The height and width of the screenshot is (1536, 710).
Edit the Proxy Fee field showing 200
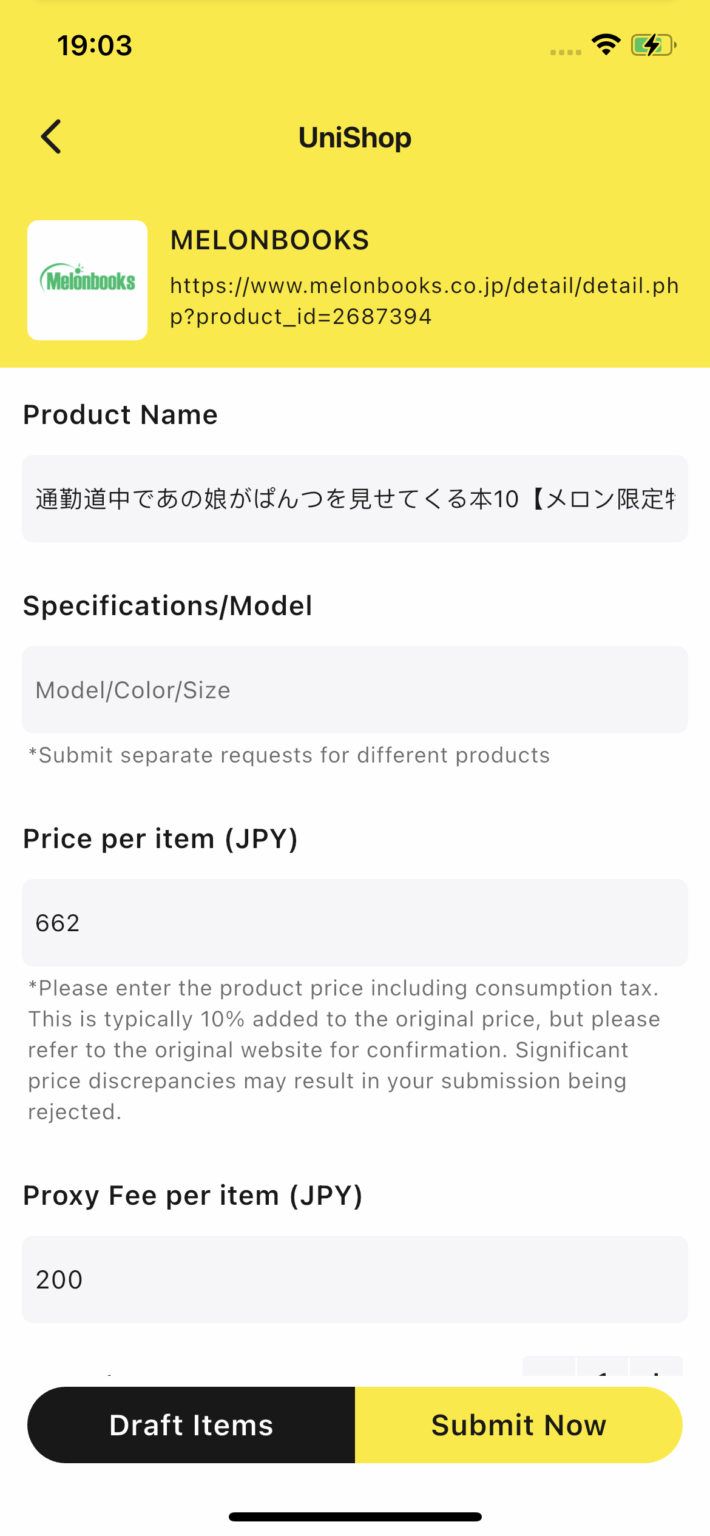tap(355, 1279)
